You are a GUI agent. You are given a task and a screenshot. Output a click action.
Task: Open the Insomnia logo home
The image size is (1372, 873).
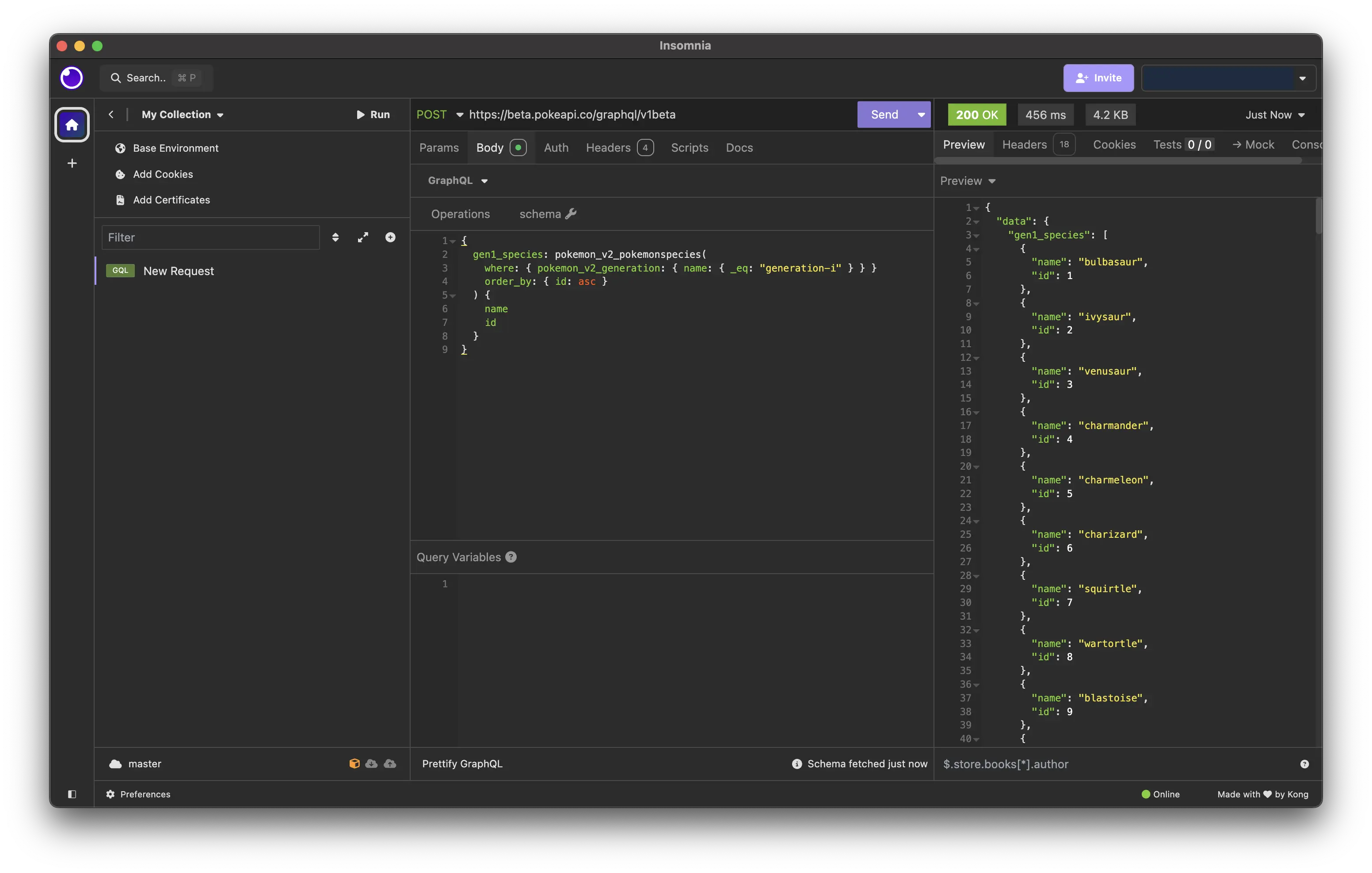tap(72, 77)
